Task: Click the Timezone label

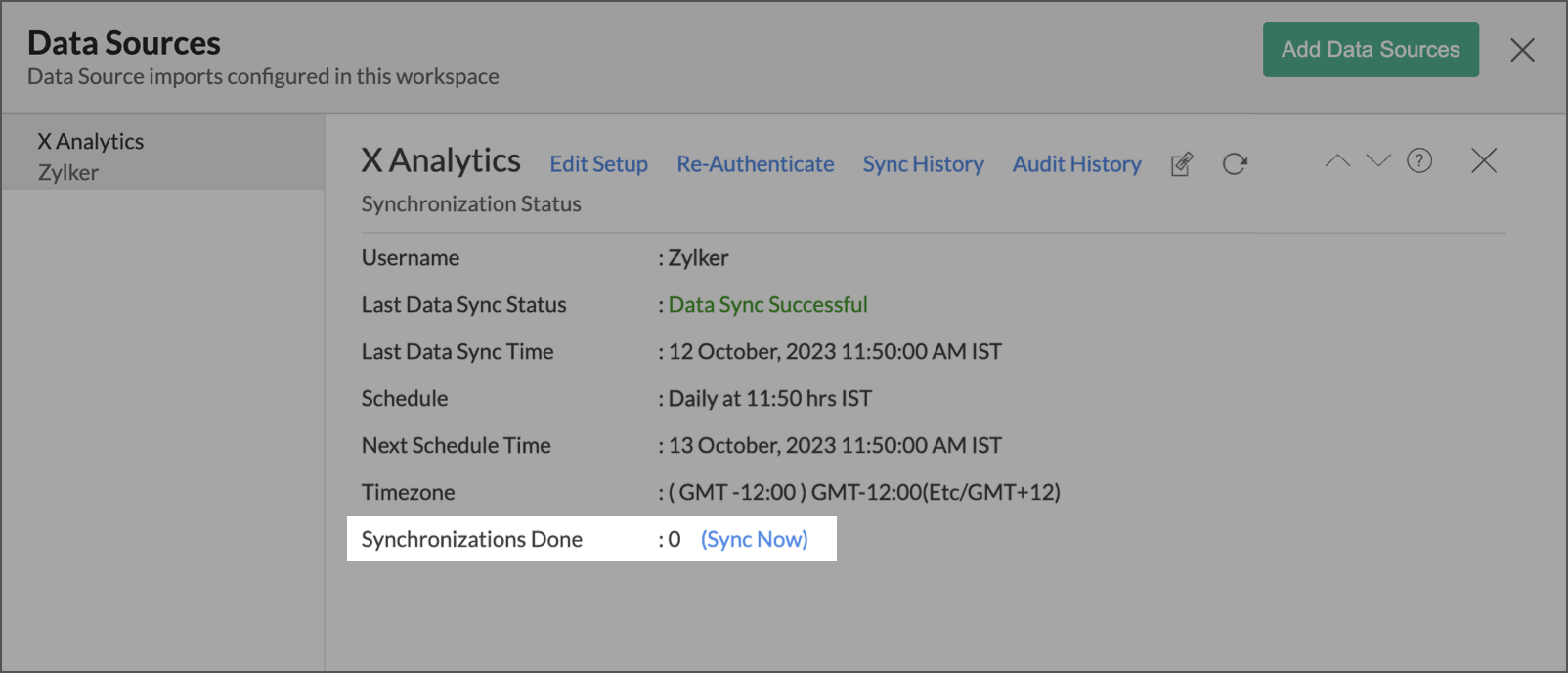Action: coord(409,493)
